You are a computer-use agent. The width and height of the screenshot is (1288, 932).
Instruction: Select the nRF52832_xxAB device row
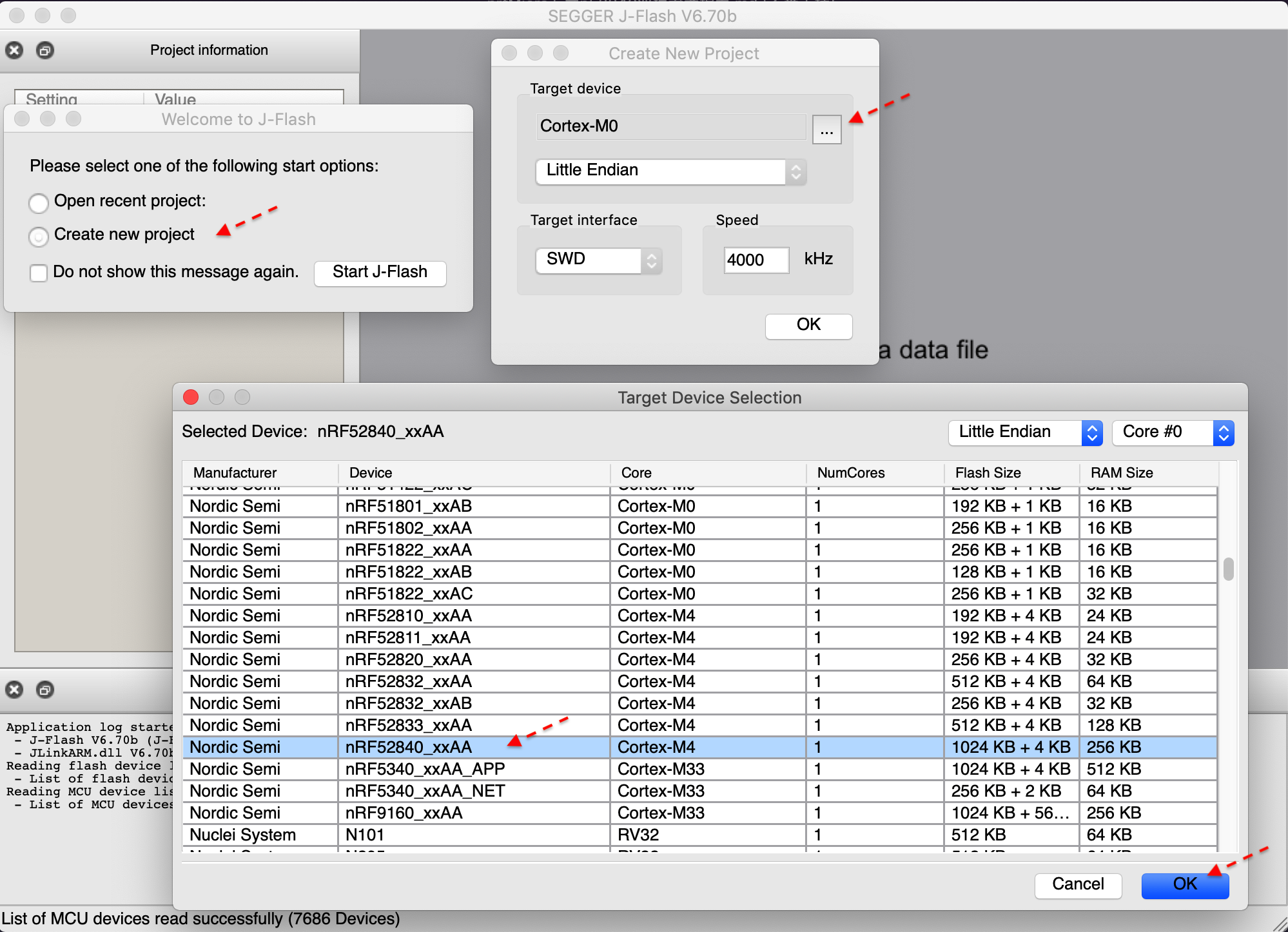(x=700, y=703)
